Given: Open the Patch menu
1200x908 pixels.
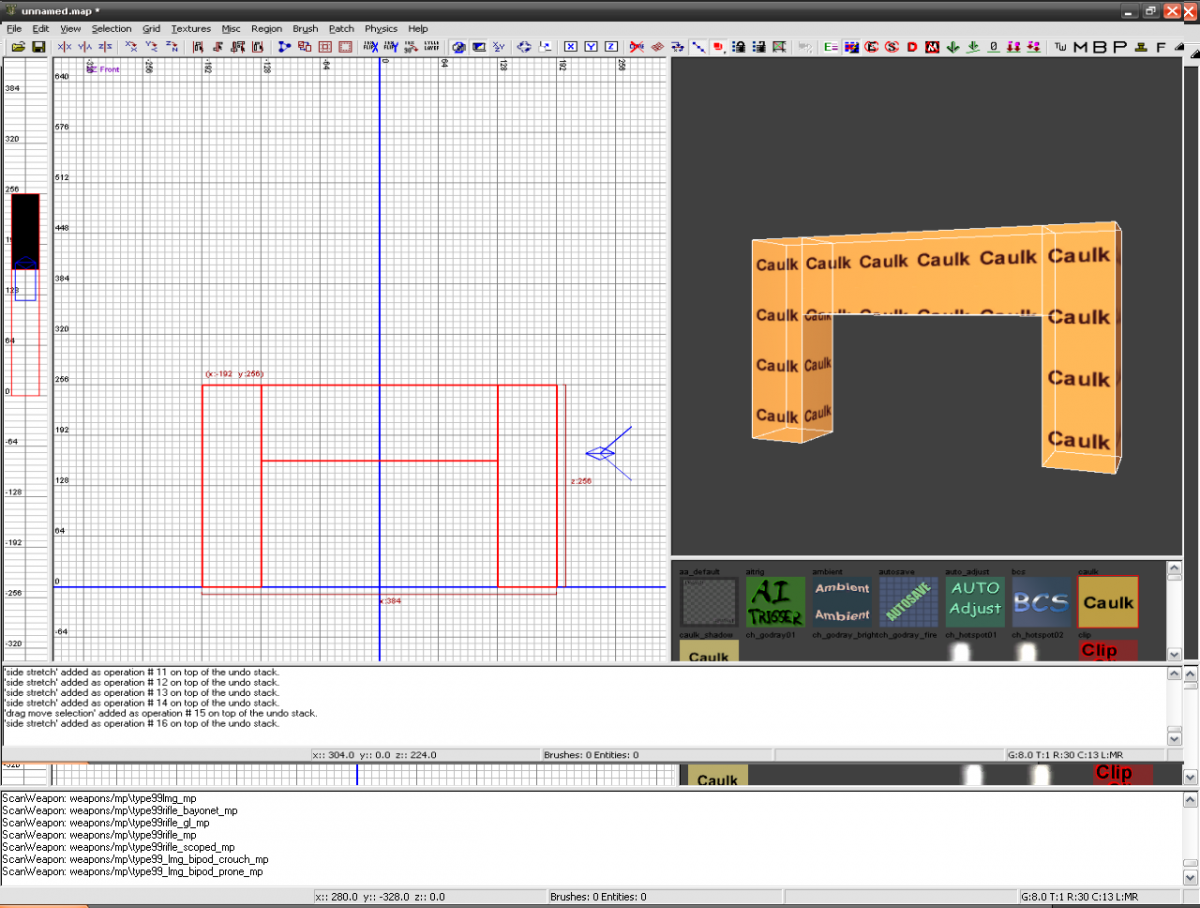Looking at the screenshot, I should point(341,29).
